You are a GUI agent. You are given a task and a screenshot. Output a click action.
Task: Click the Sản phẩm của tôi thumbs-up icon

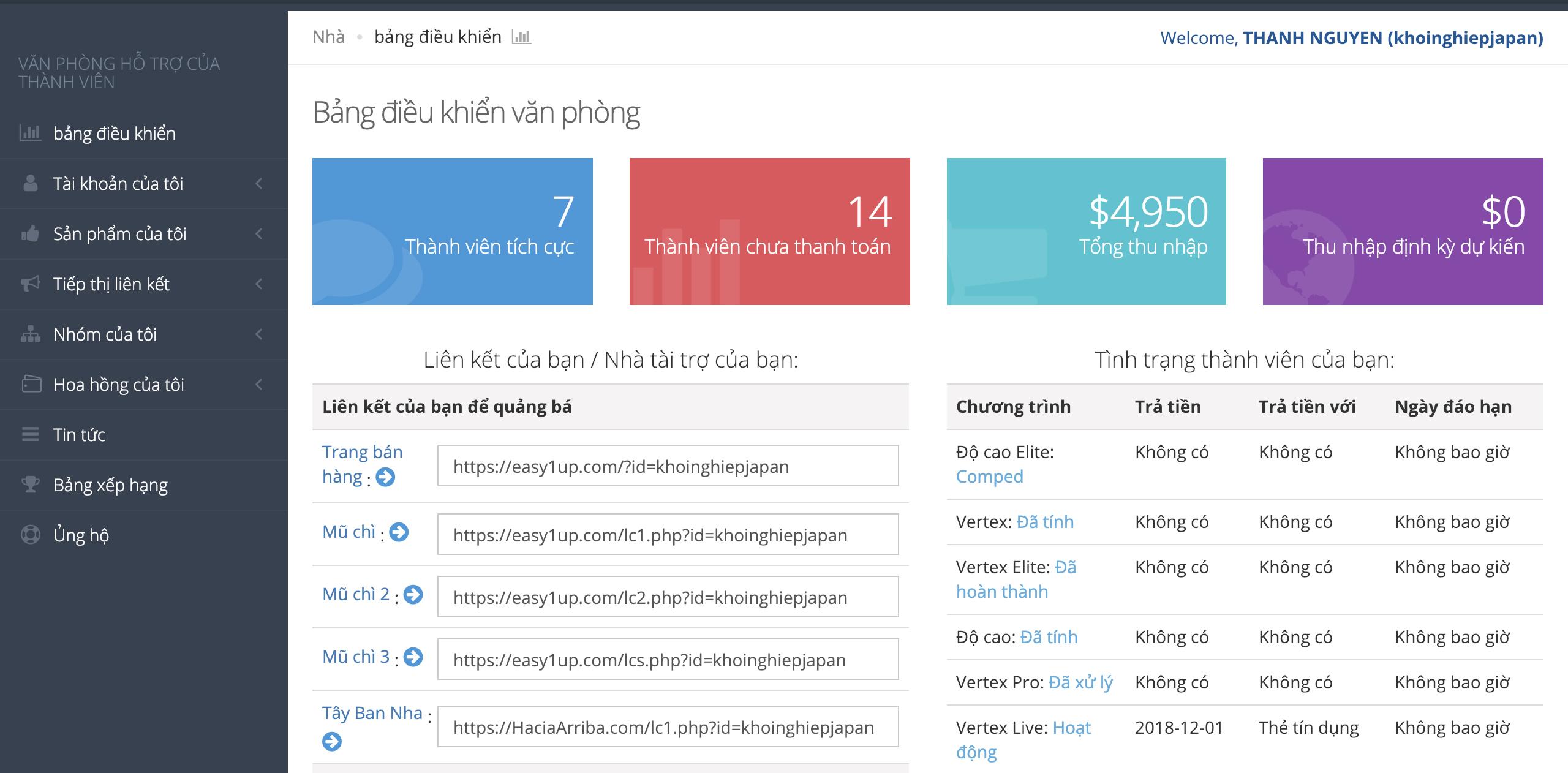(29, 233)
